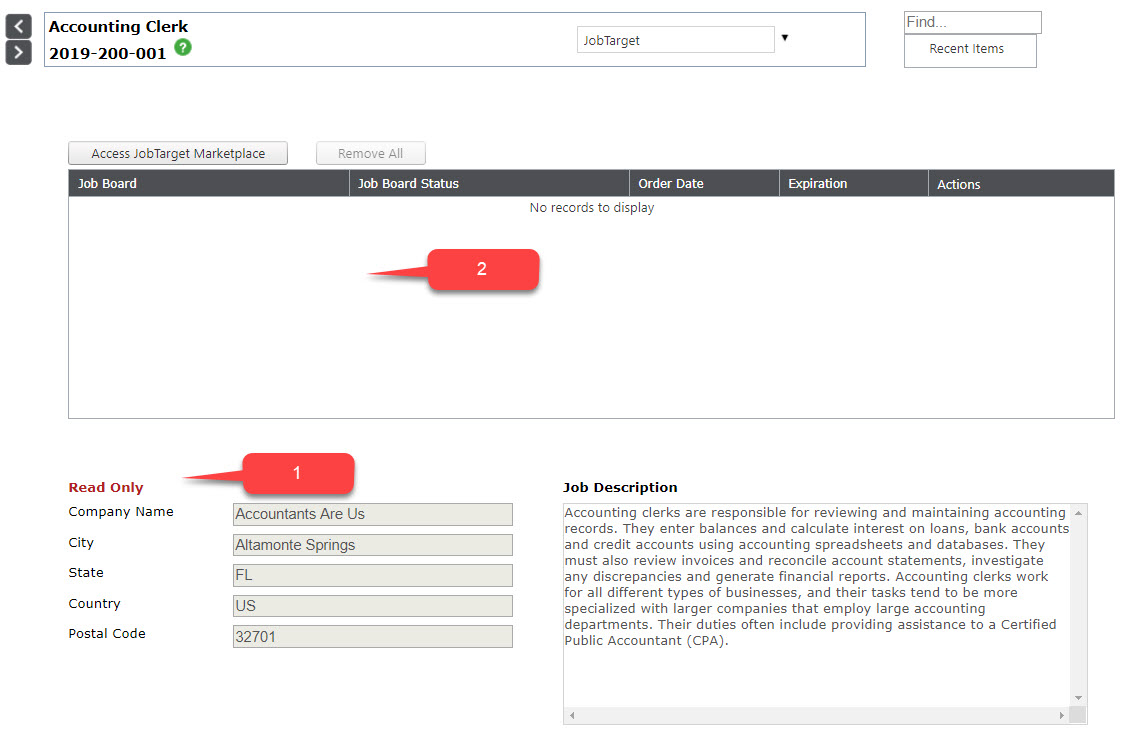Click the JobTarget combo box field
Image resolution: width=1127 pixels, height=743 pixels.
pos(675,40)
